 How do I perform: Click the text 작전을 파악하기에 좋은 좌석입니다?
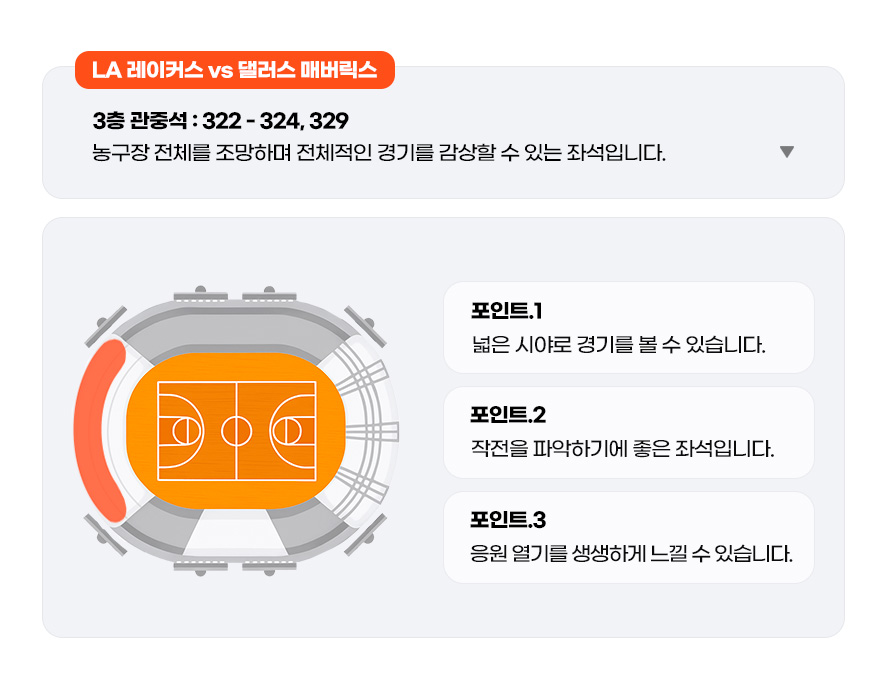click(x=622, y=449)
